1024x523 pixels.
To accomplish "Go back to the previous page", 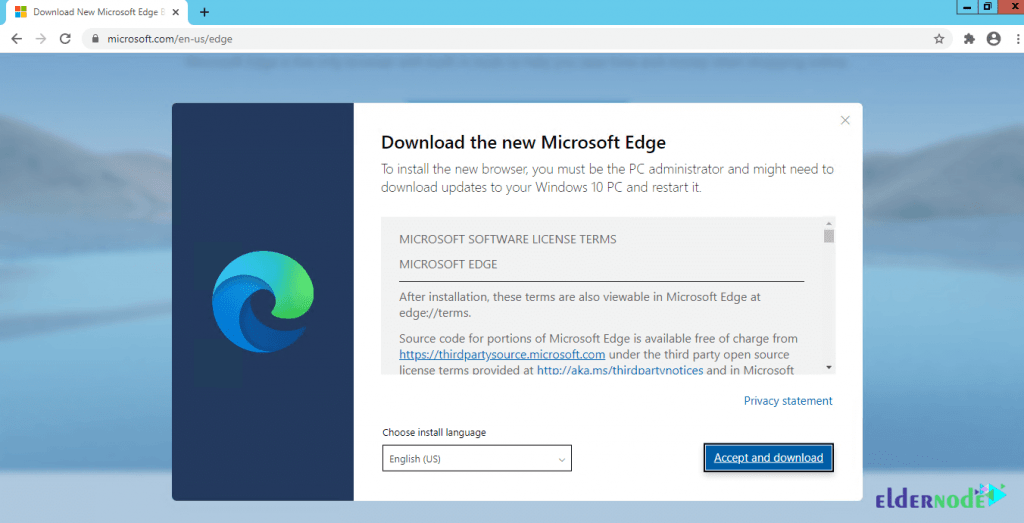I will [x=17, y=39].
